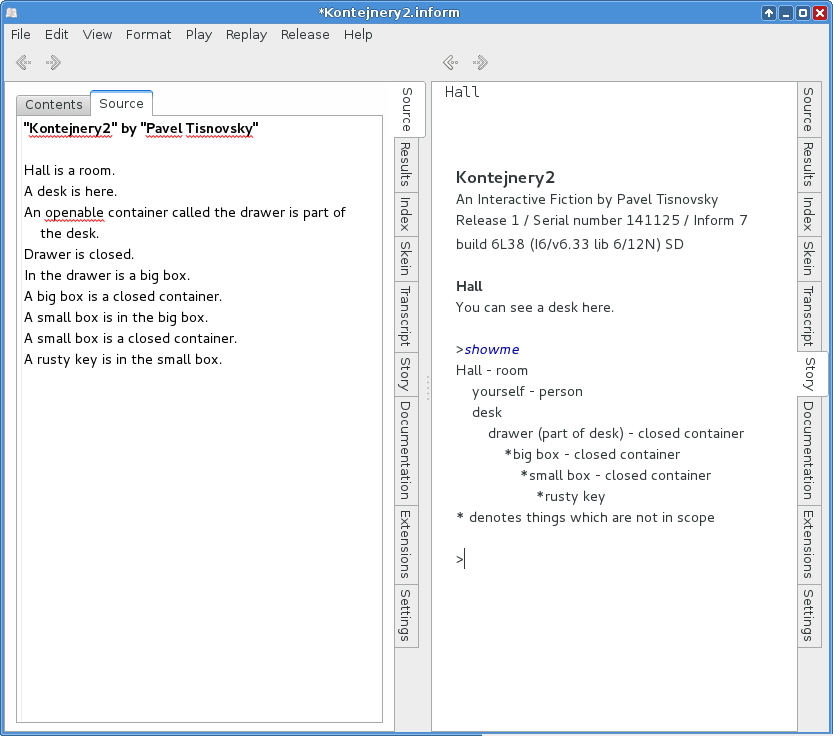
Task: Open left panel's Index tab
Action: tap(406, 214)
